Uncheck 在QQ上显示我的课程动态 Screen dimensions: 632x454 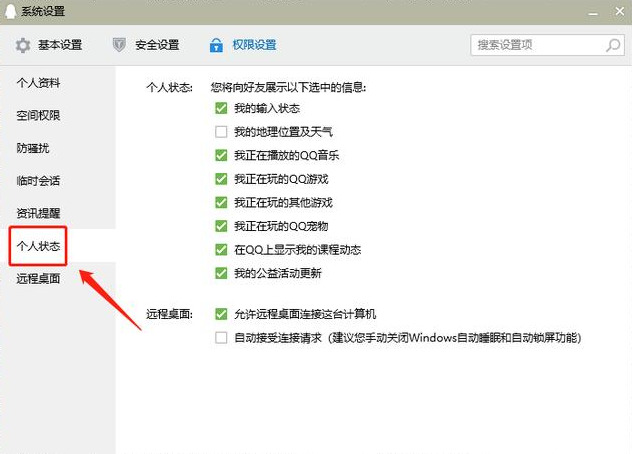221,250
